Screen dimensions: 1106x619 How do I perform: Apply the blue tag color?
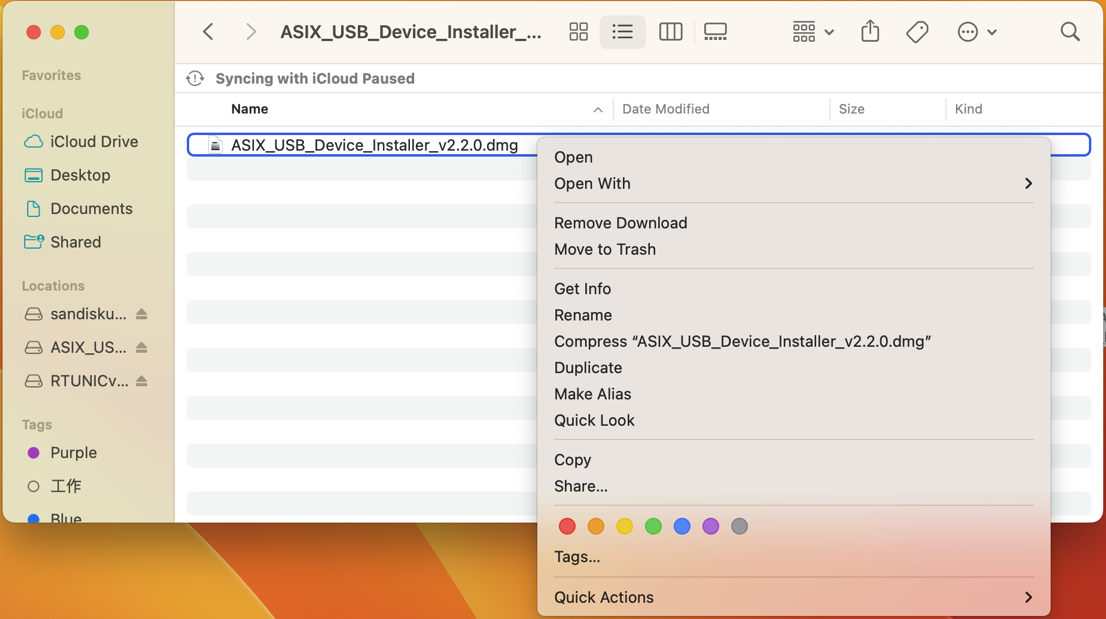click(x=682, y=526)
